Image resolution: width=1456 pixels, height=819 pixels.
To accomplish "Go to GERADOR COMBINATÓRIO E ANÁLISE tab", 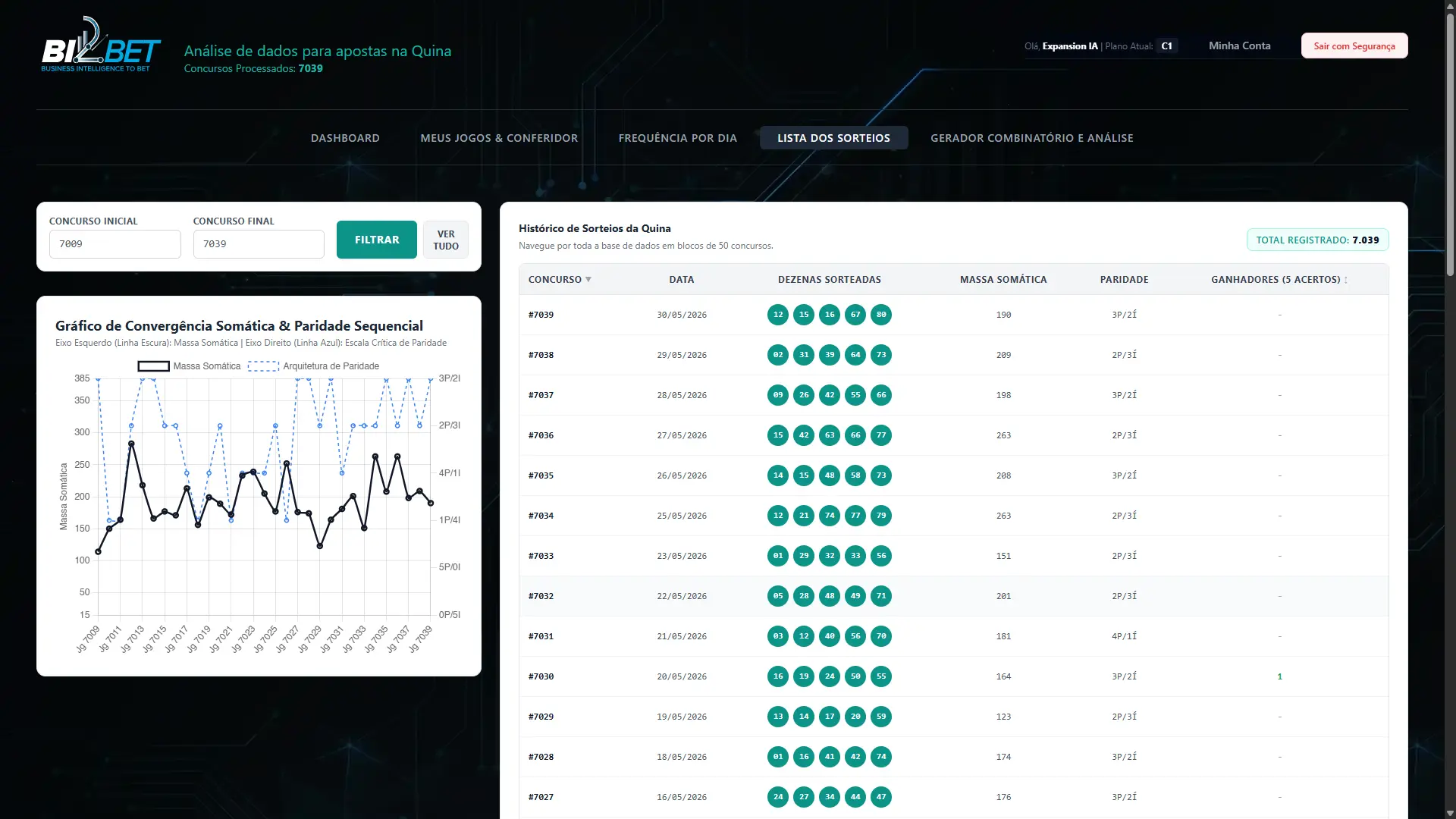I will tap(1032, 138).
